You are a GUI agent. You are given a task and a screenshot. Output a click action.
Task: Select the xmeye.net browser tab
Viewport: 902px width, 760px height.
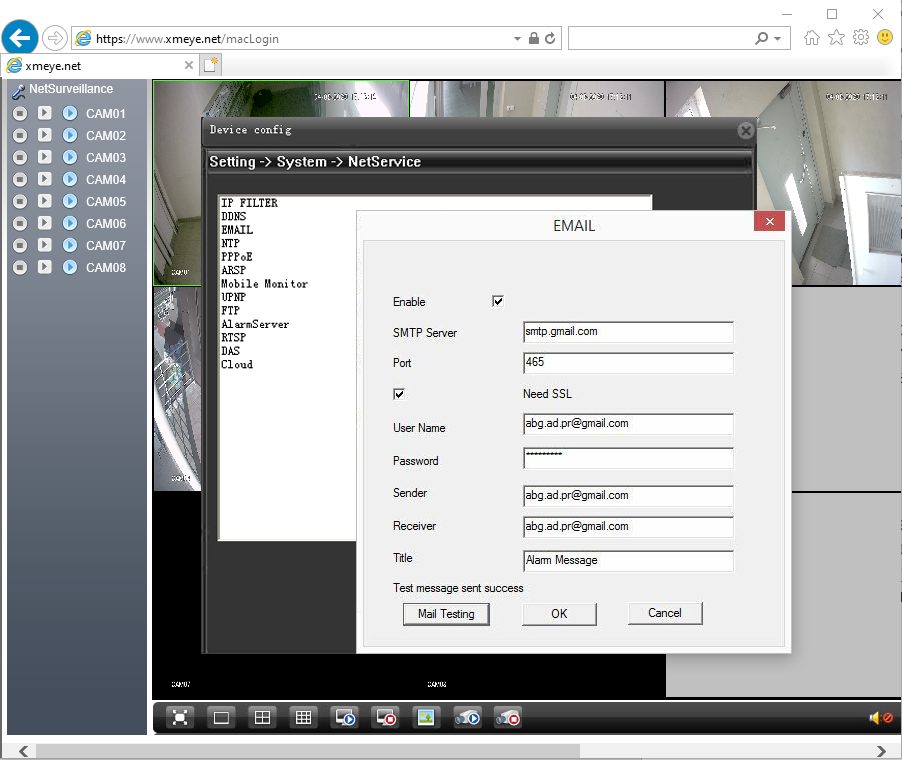coord(100,66)
